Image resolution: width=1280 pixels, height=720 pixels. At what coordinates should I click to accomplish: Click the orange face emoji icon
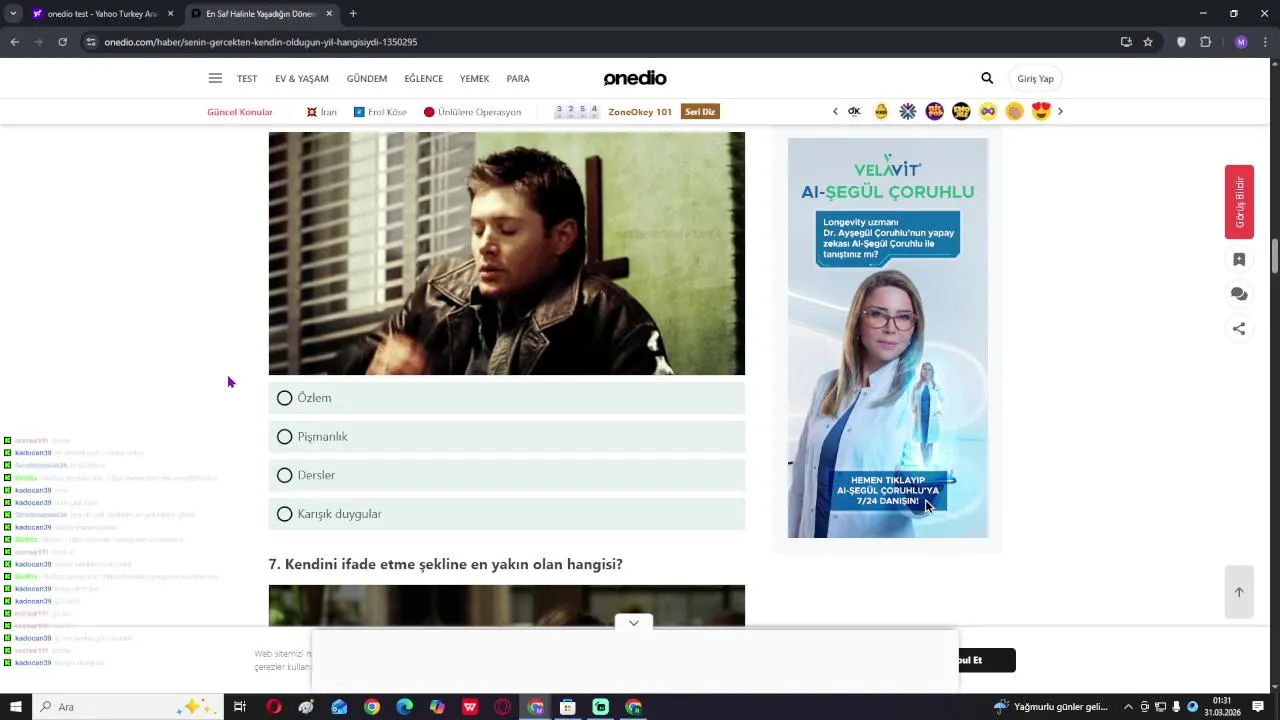[1015, 111]
